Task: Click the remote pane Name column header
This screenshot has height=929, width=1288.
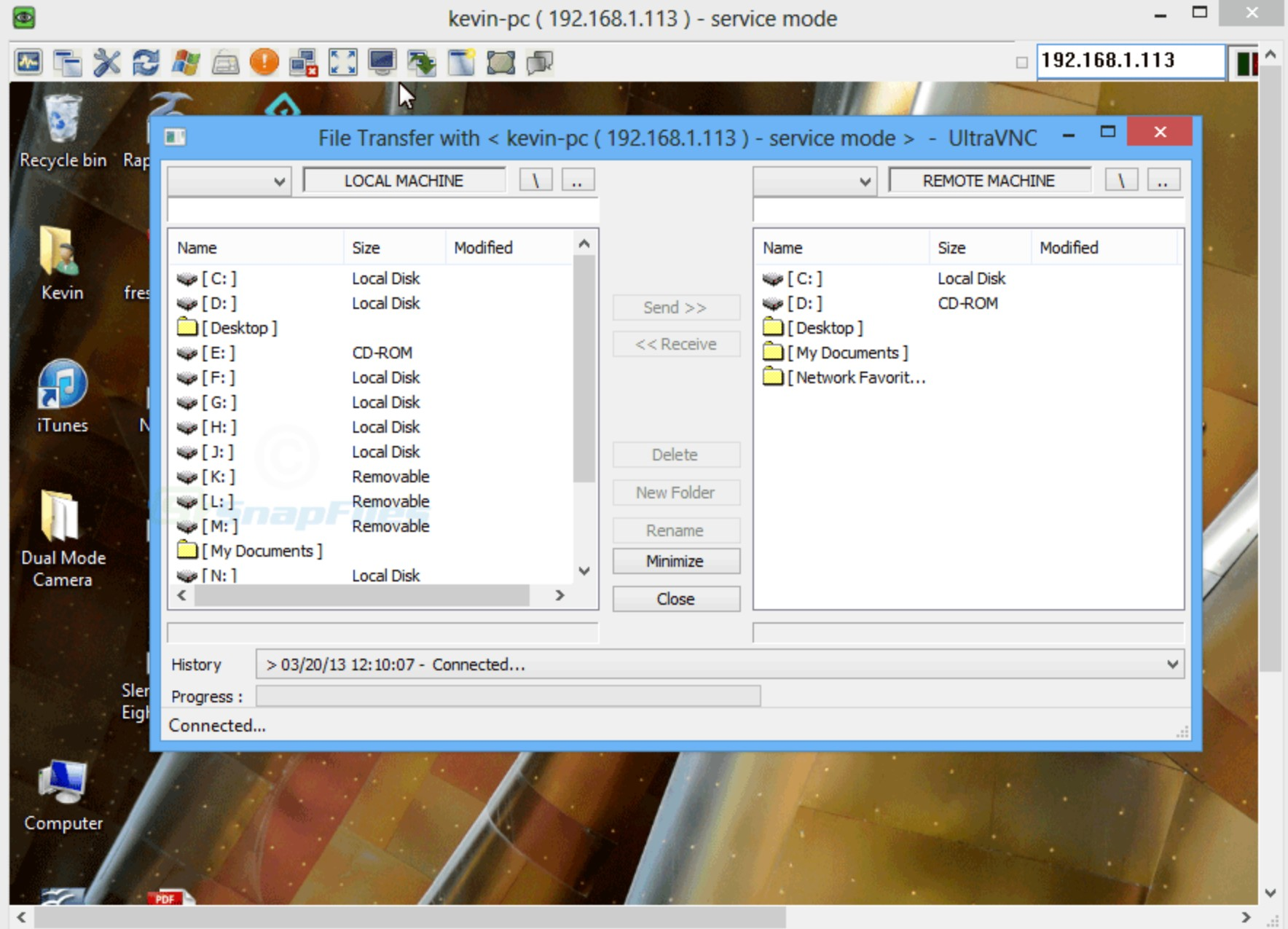Action: (x=842, y=248)
